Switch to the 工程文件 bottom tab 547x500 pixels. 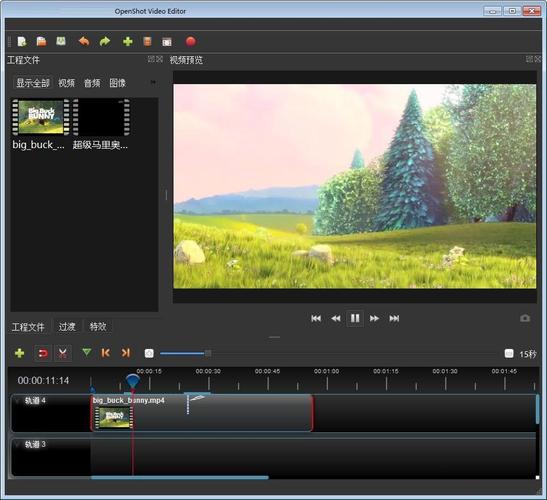click(28, 327)
